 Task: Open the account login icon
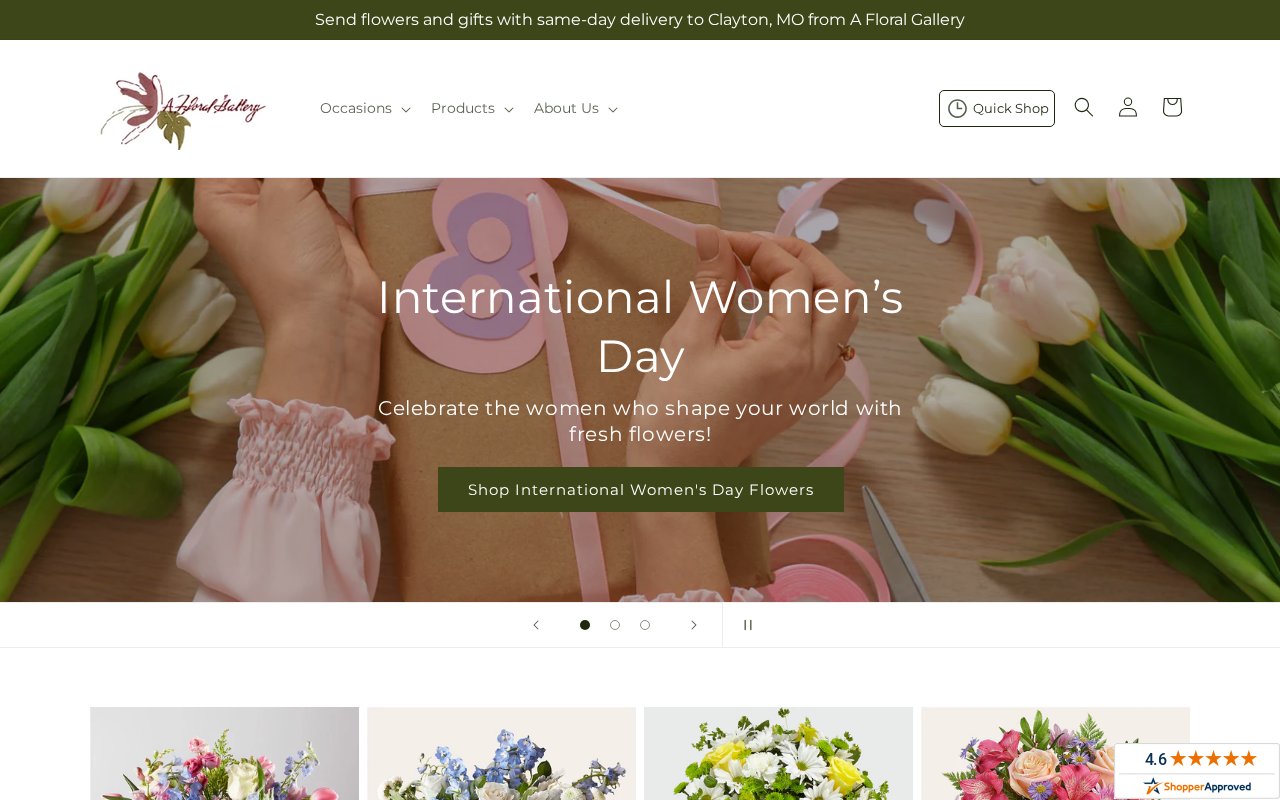(1127, 107)
